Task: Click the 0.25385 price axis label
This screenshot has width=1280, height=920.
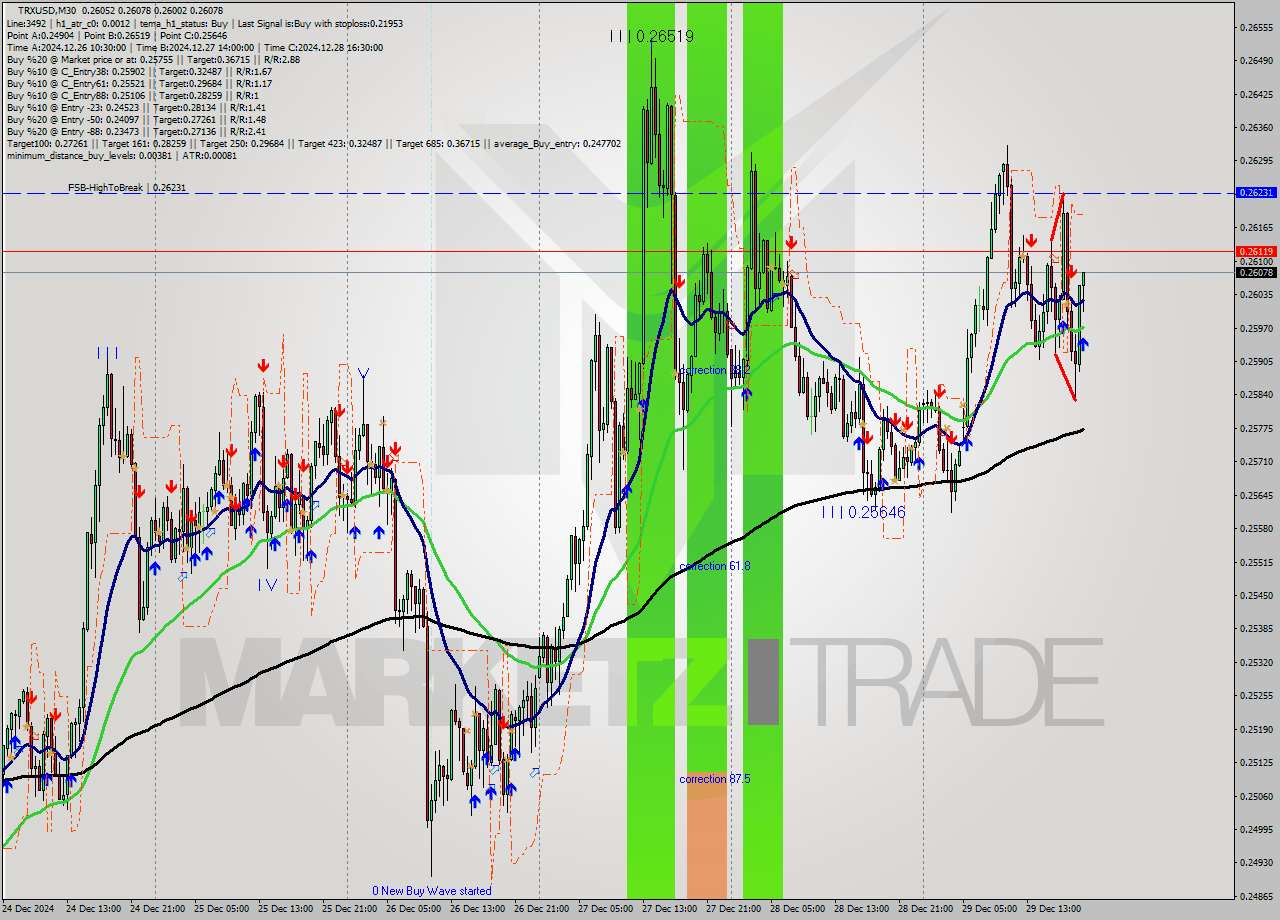Action: [x=1255, y=629]
